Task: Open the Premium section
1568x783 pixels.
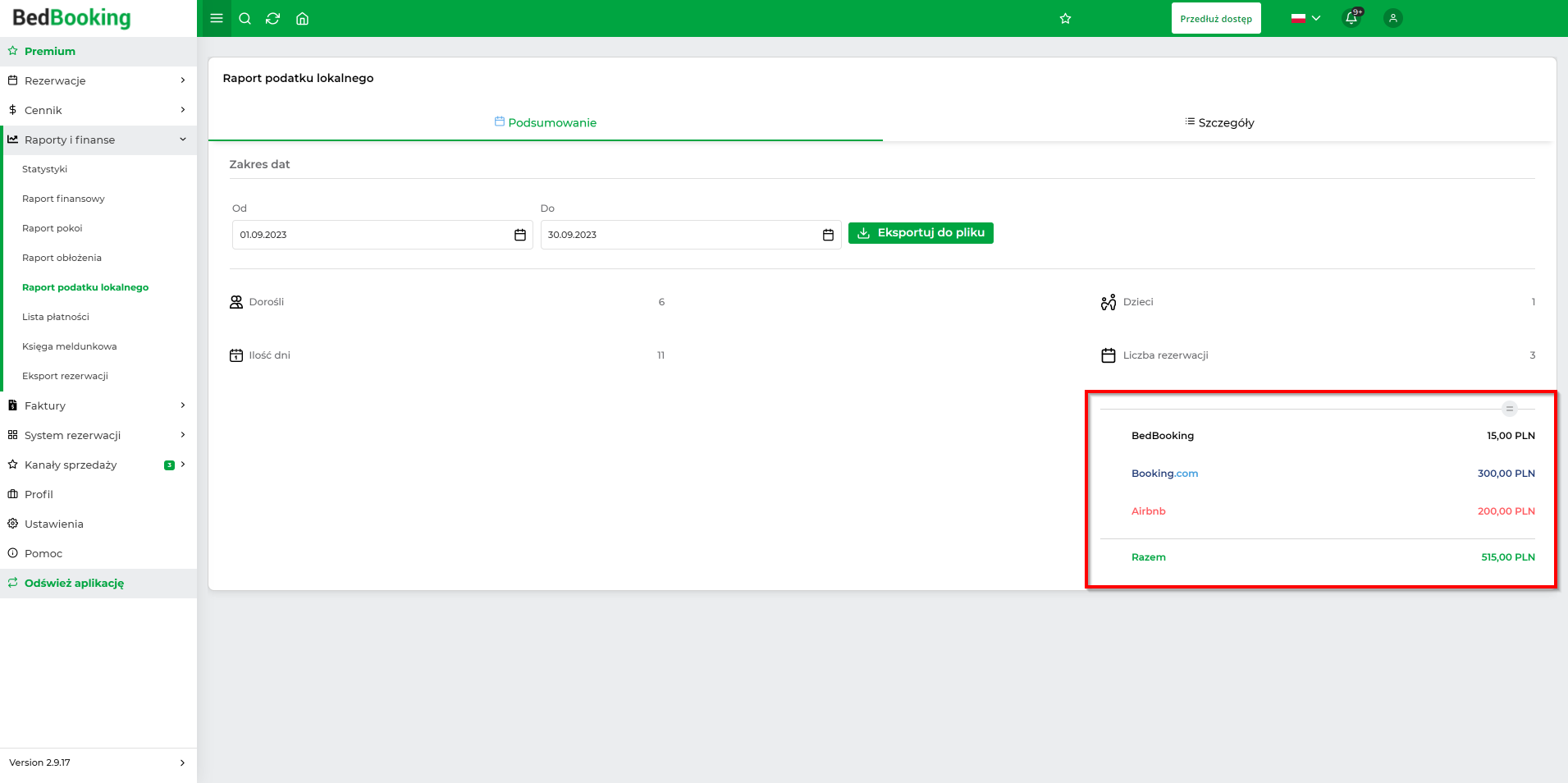Action: point(98,51)
